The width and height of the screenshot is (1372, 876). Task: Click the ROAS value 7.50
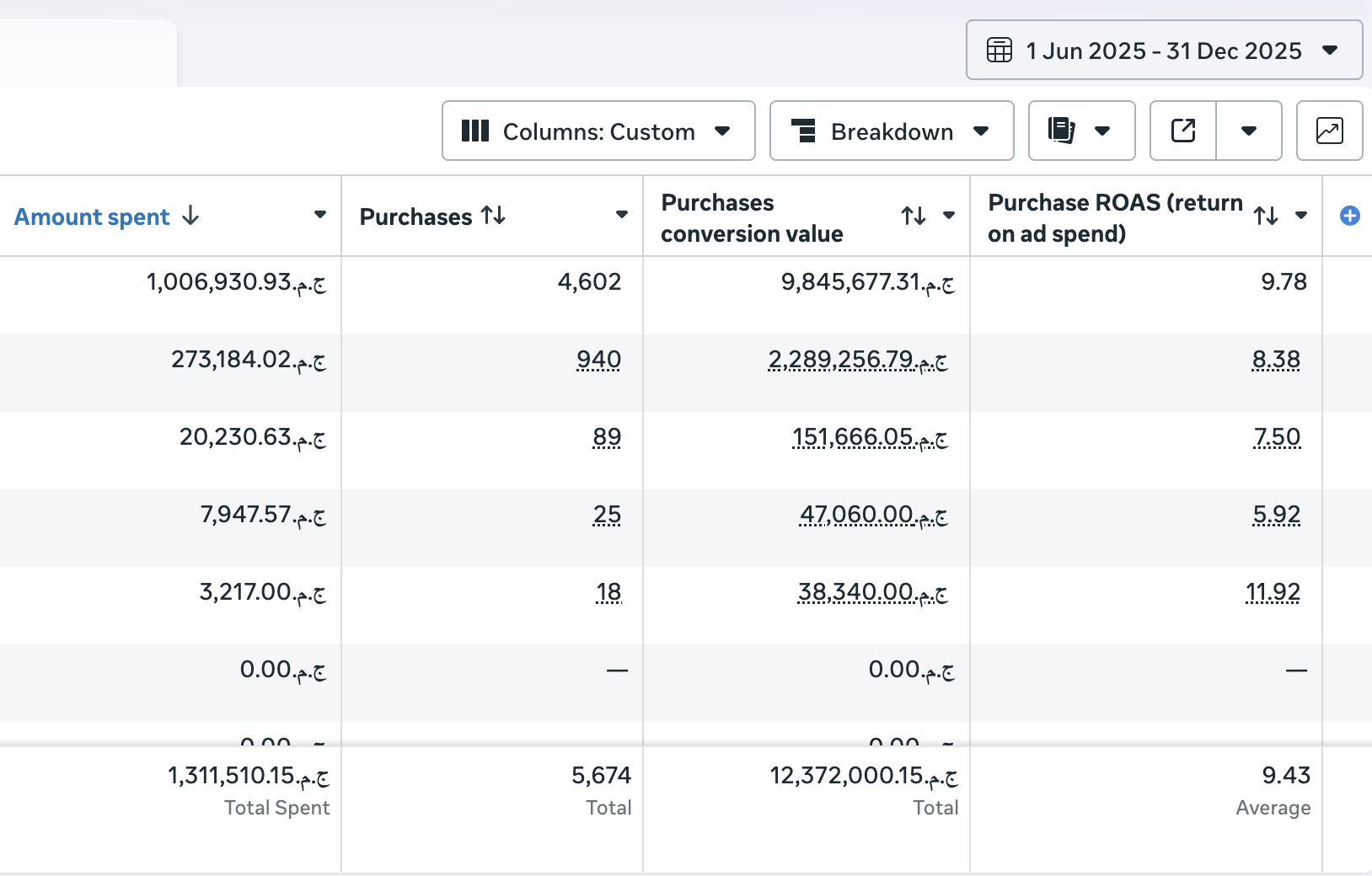tap(1277, 438)
